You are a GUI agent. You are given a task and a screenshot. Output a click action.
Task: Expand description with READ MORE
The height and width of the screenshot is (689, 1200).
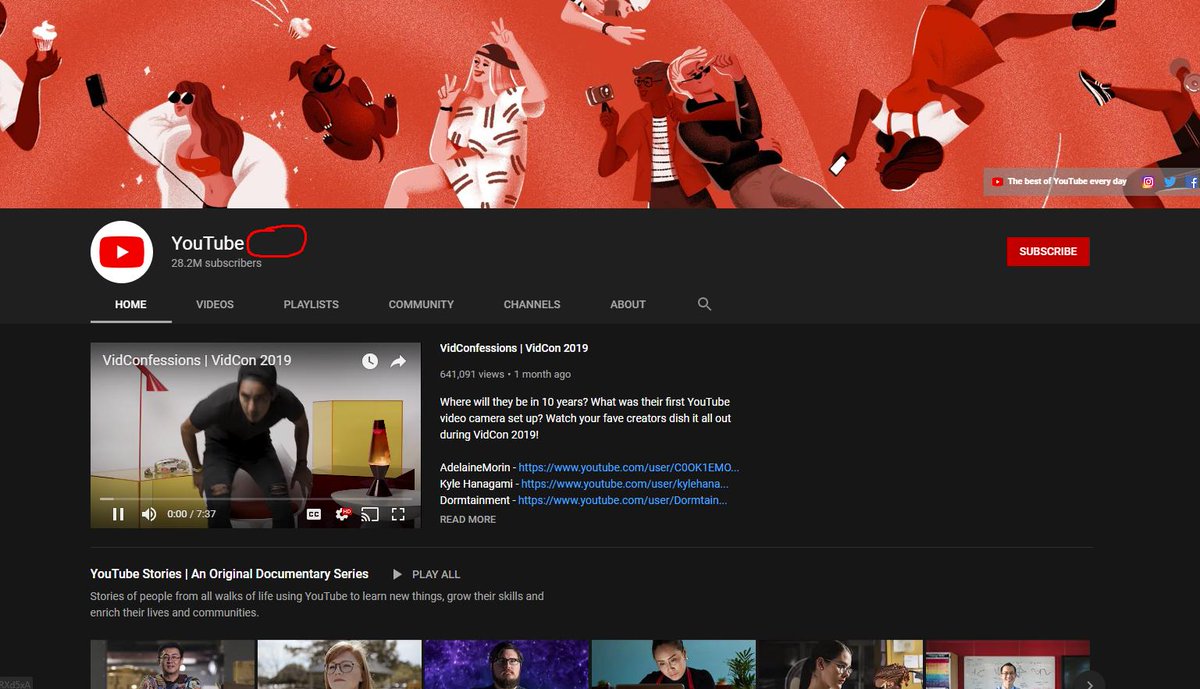468,520
